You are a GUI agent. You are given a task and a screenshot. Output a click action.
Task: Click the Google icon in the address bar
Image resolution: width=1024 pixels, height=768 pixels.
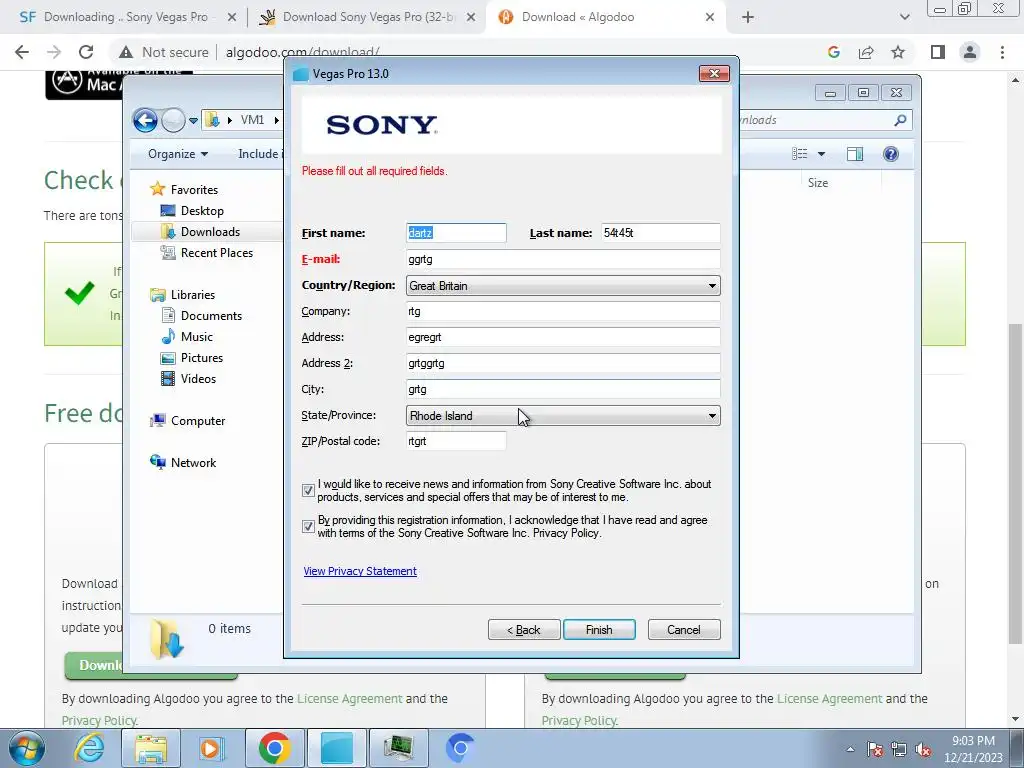click(x=833, y=52)
